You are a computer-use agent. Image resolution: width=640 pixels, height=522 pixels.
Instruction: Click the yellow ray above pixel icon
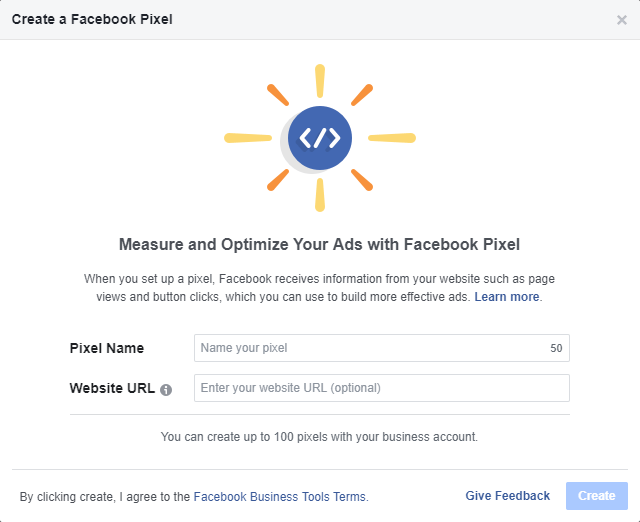[x=320, y=81]
